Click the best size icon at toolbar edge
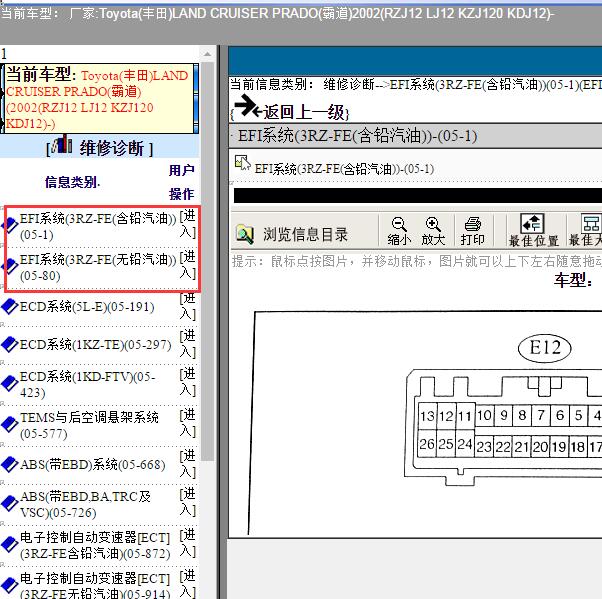Screen dimensions: 602x599 coord(591,223)
